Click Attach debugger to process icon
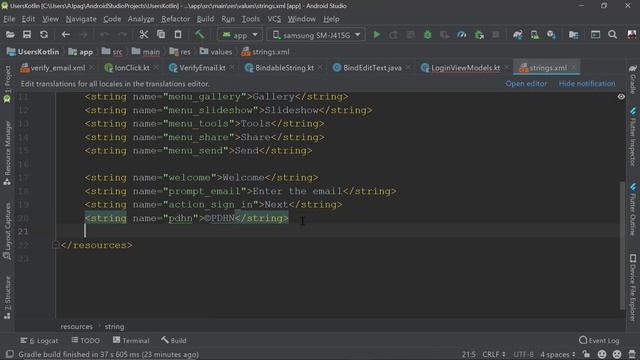The width and height of the screenshot is (640, 360). tap(479, 35)
